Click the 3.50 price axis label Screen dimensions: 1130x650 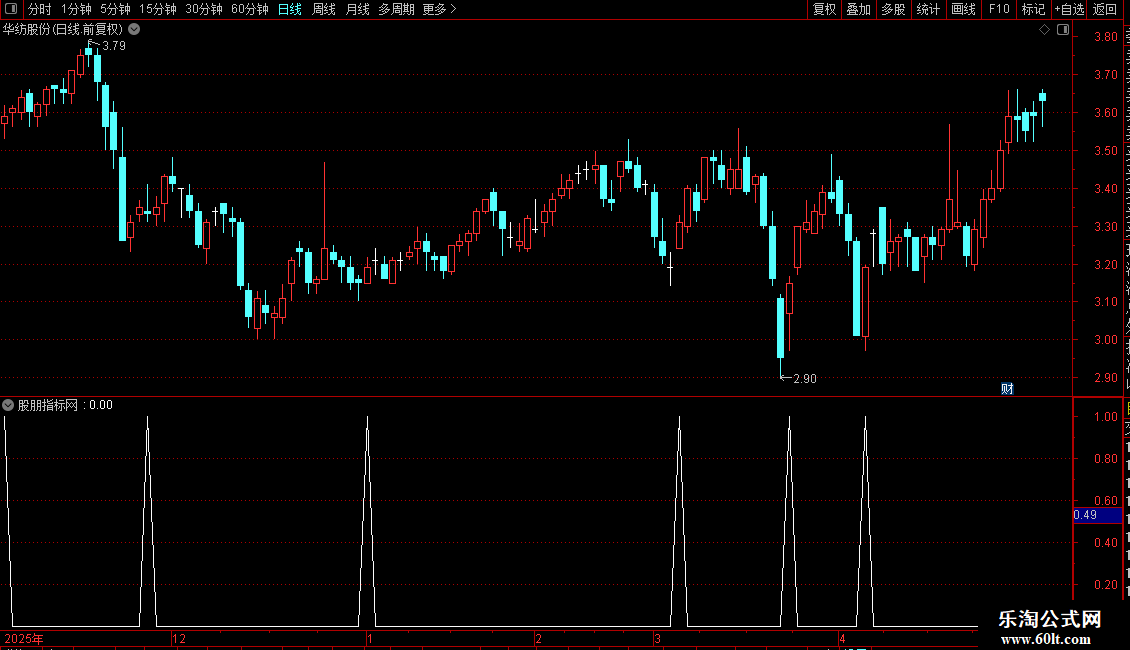coord(1105,151)
